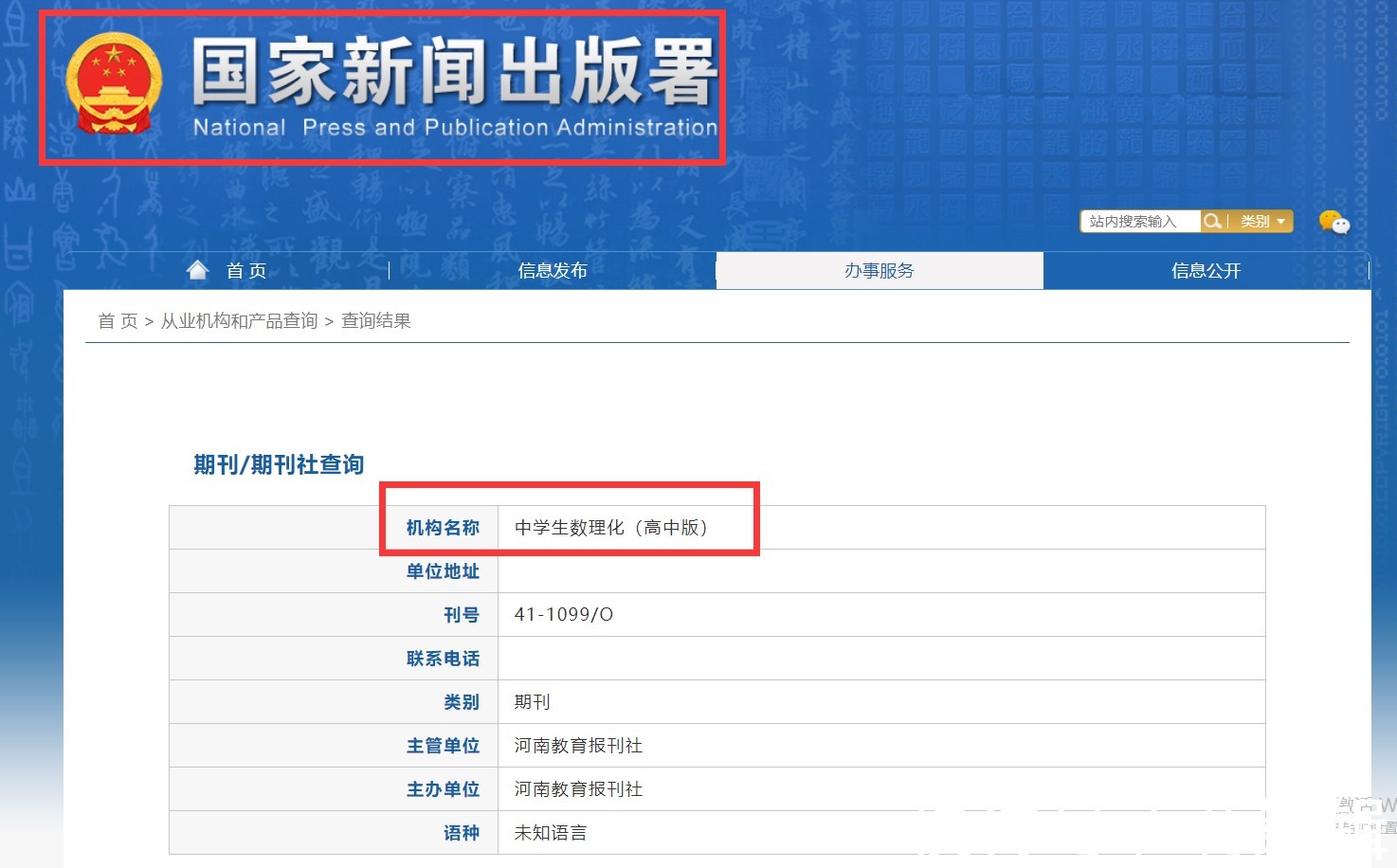
Task: Click the 国家新闻出版署 site title
Action: (453, 71)
